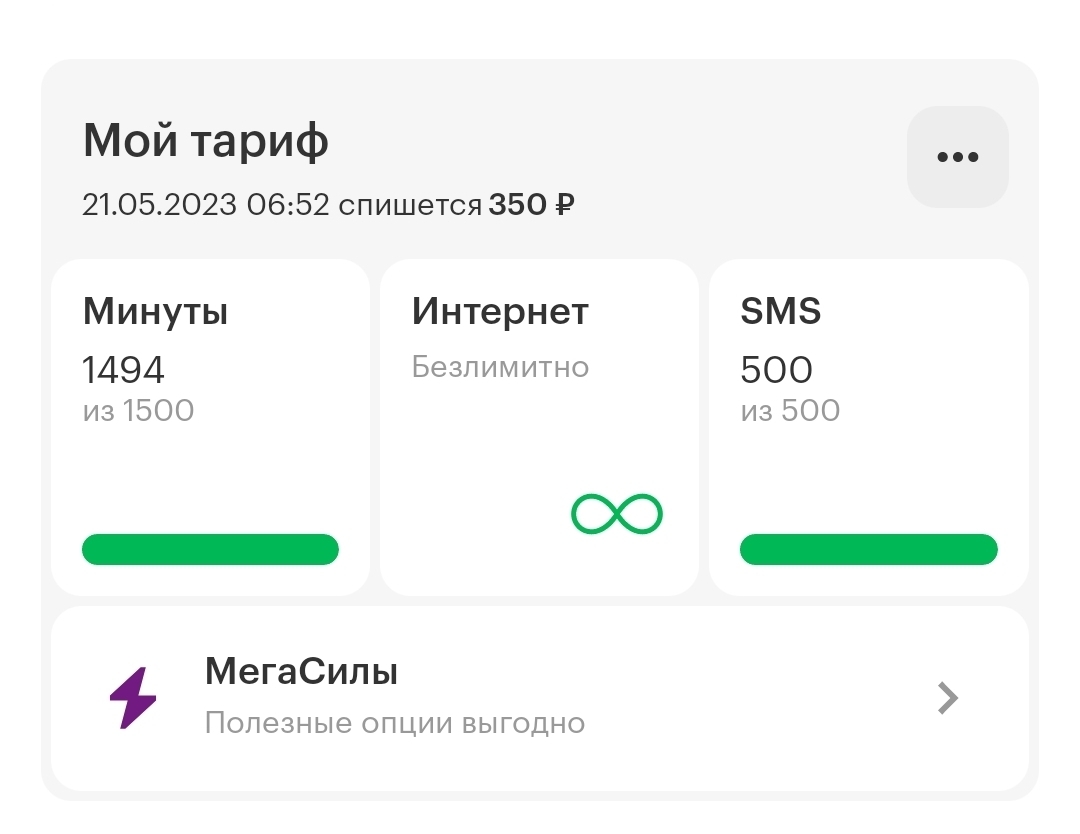Tap the Мой тариф heading
Viewport: 1080px width, 834px height.
coord(206,141)
